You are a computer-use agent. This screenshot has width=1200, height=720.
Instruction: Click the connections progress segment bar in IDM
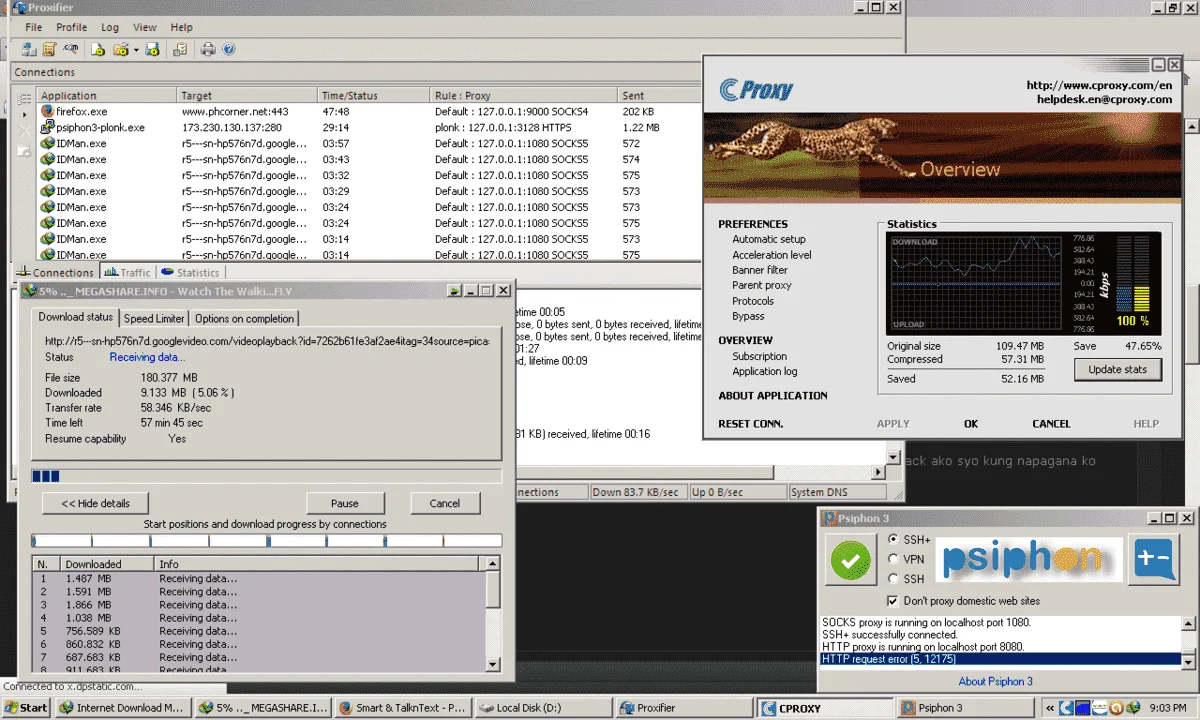point(267,541)
